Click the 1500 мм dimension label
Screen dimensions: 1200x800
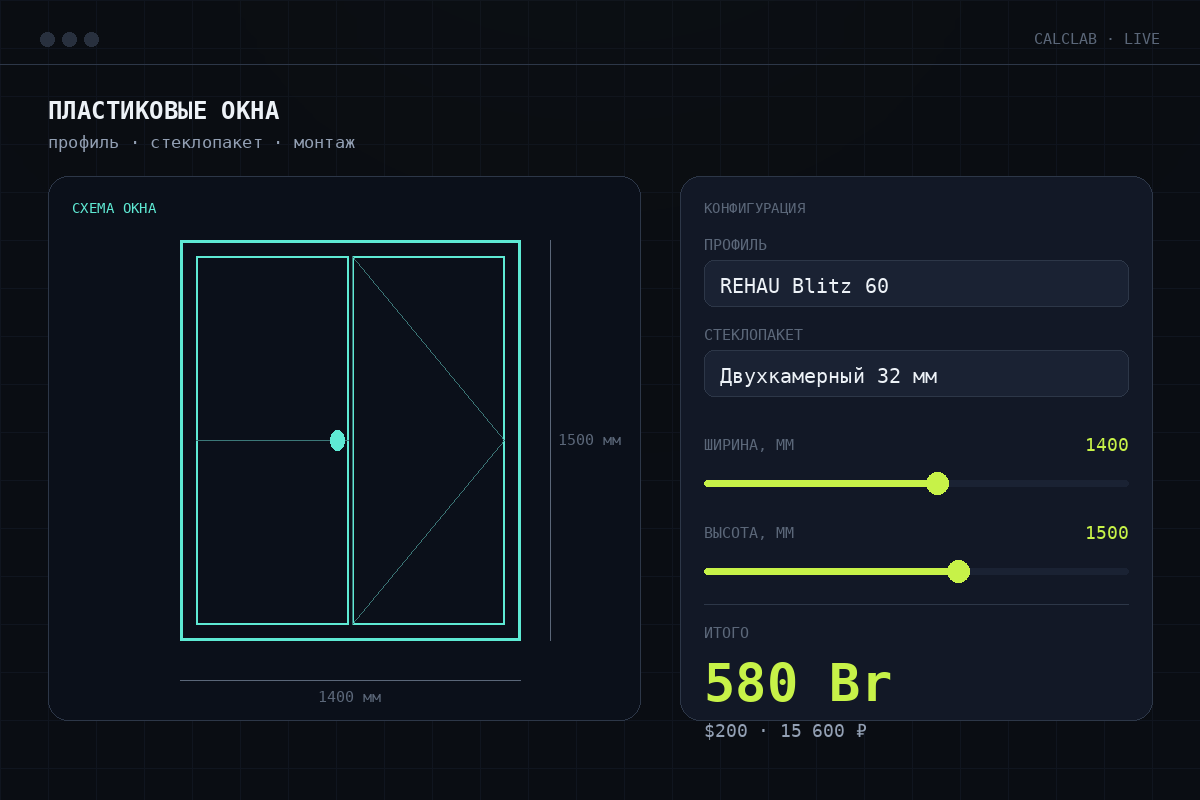[x=589, y=440]
